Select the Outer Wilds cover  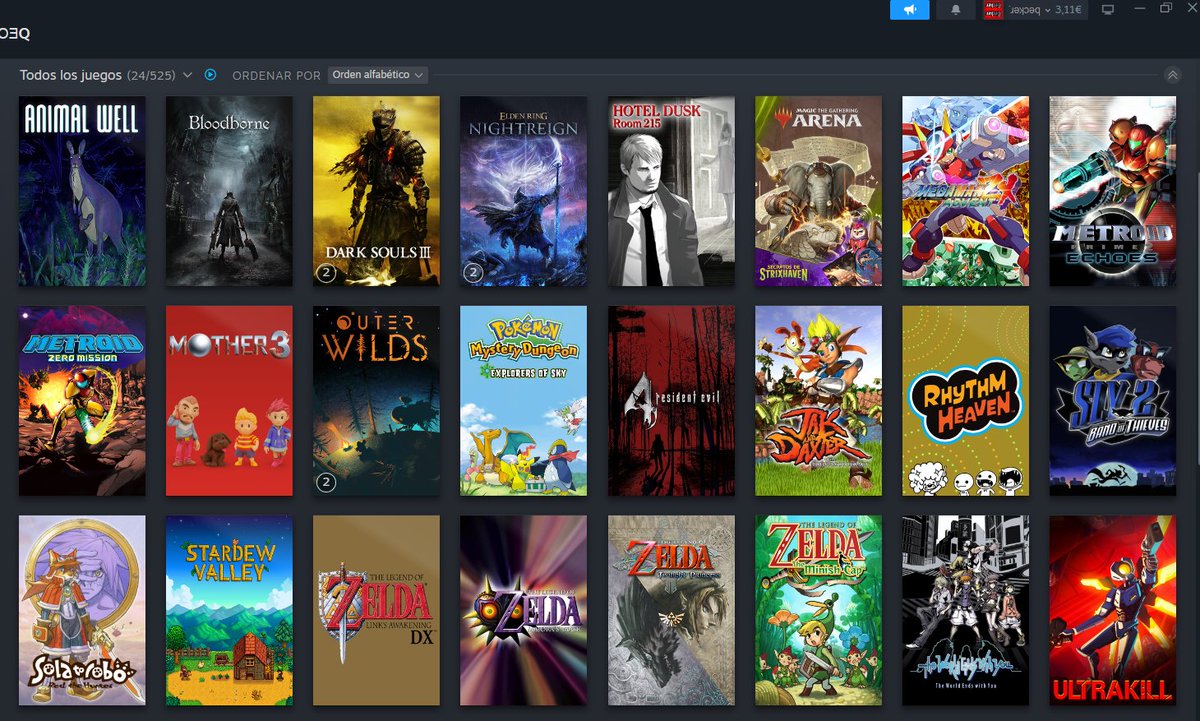[x=376, y=401]
